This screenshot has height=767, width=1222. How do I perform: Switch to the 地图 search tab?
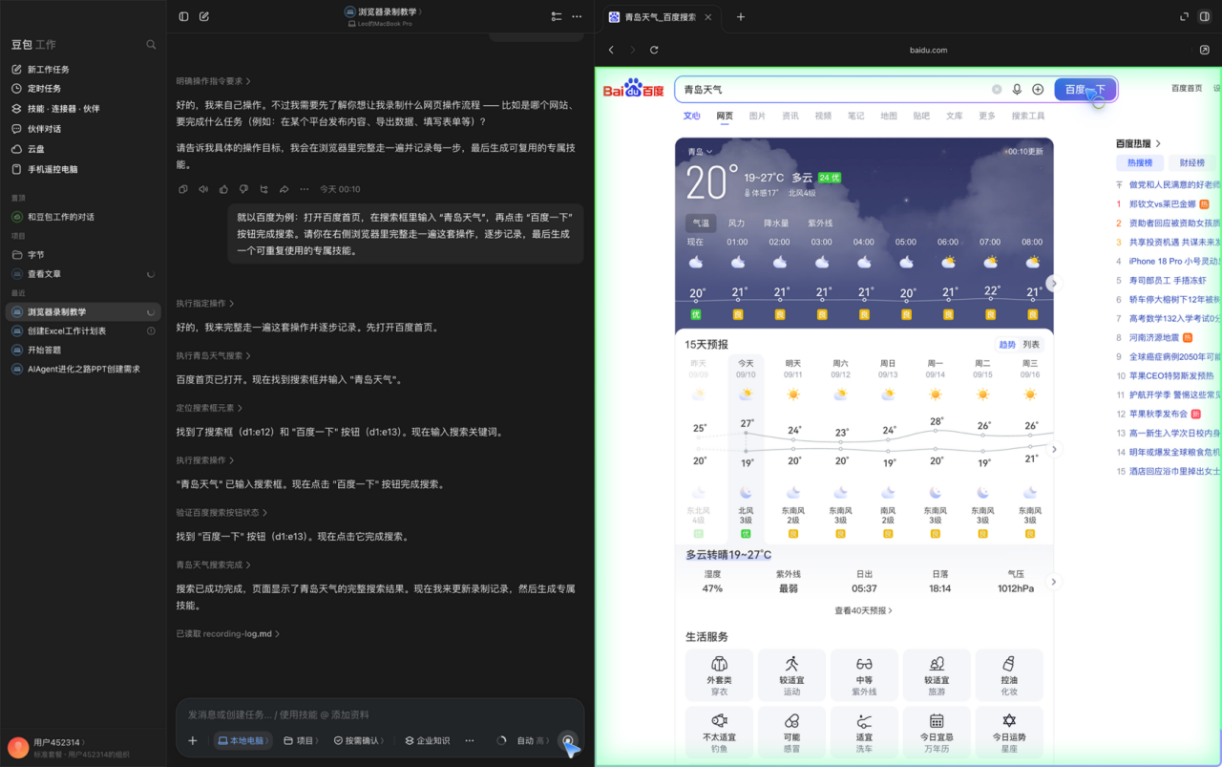click(x=889, y=116)
